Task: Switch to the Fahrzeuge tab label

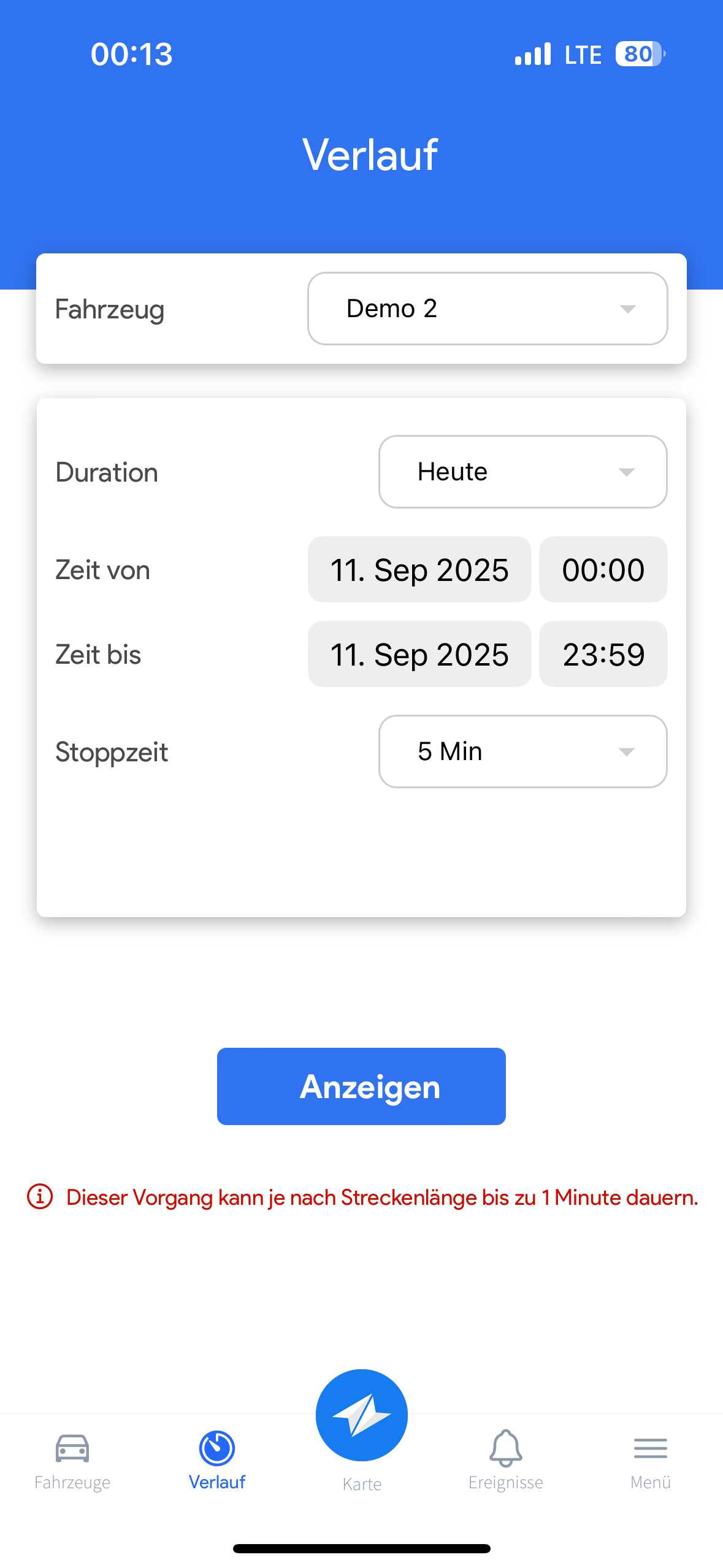Action: click(x=72, y=1482)
